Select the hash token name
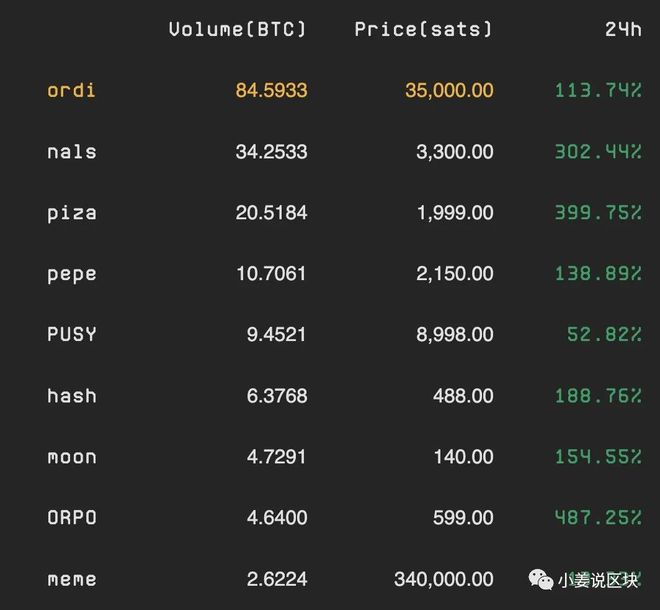Viewport: 660px width, 610px height. pos(72,396)
